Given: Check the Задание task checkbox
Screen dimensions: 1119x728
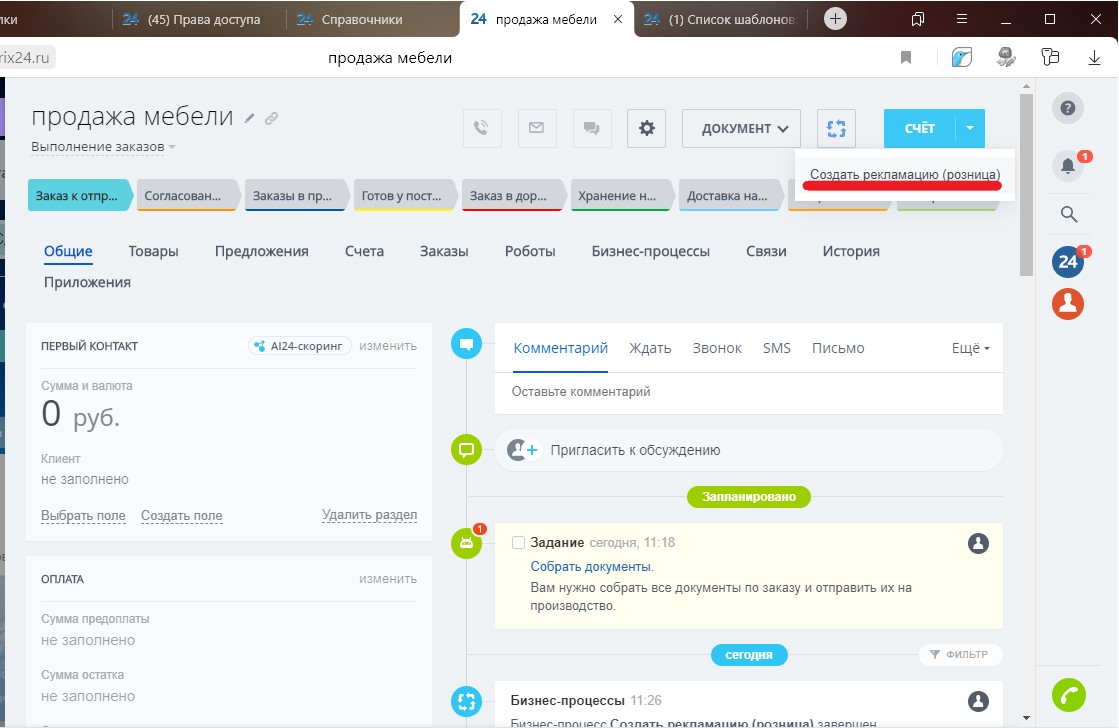Looking at the screenshot, I should pos(518,543).
